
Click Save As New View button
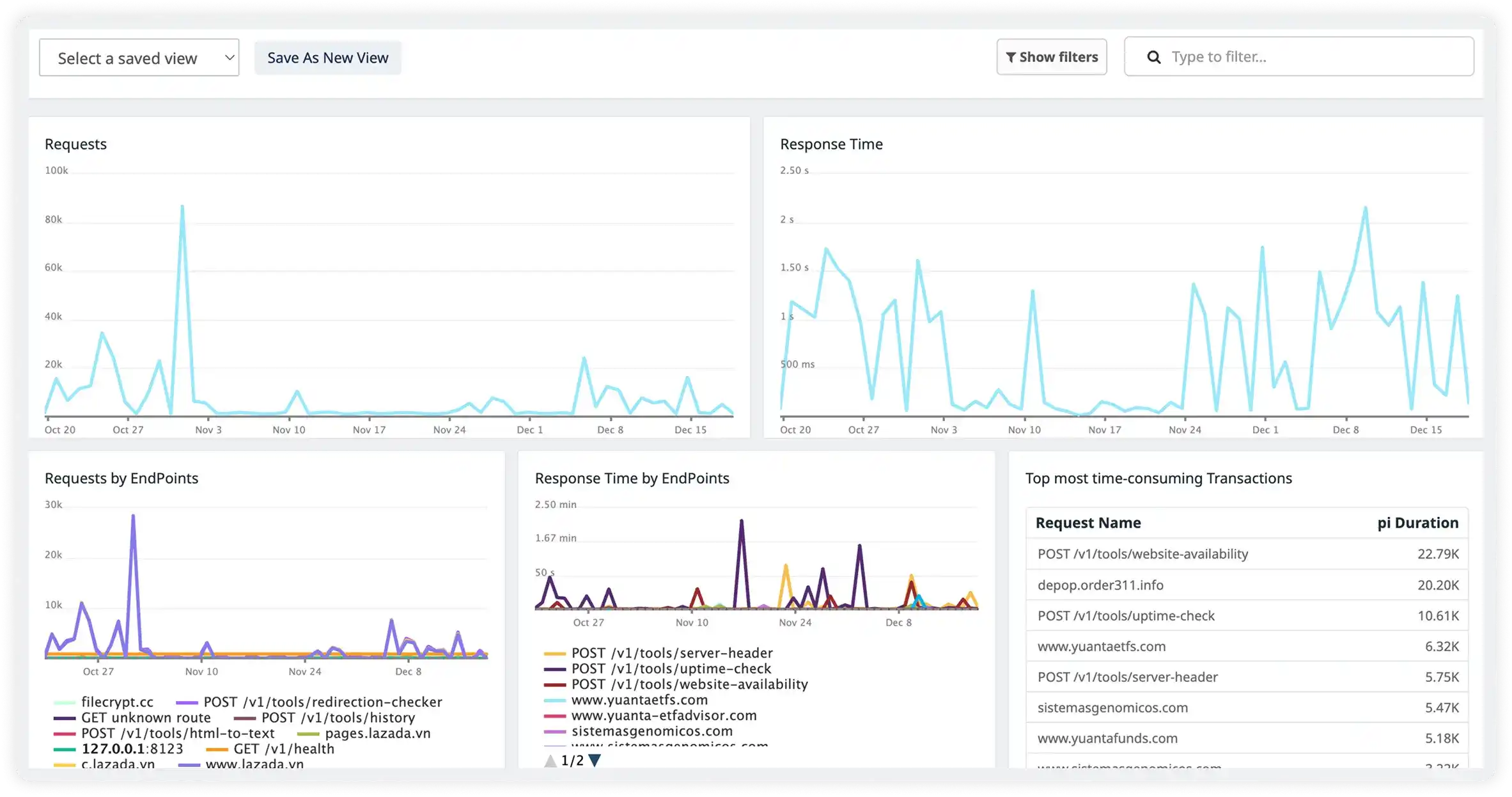click(x=327, y=58)
